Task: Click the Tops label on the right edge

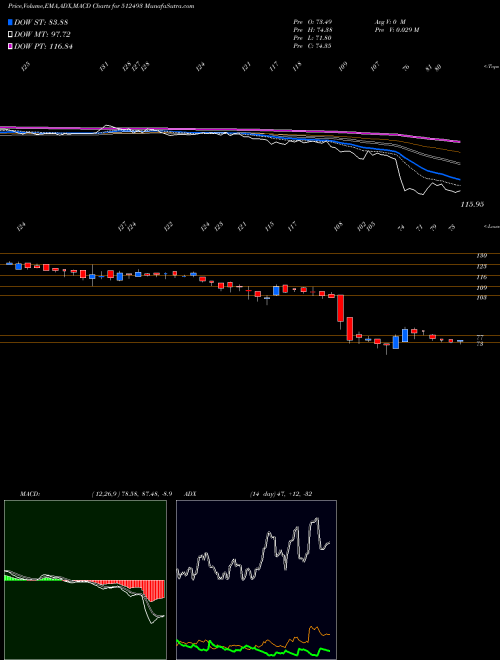Action: click(491, 67)
